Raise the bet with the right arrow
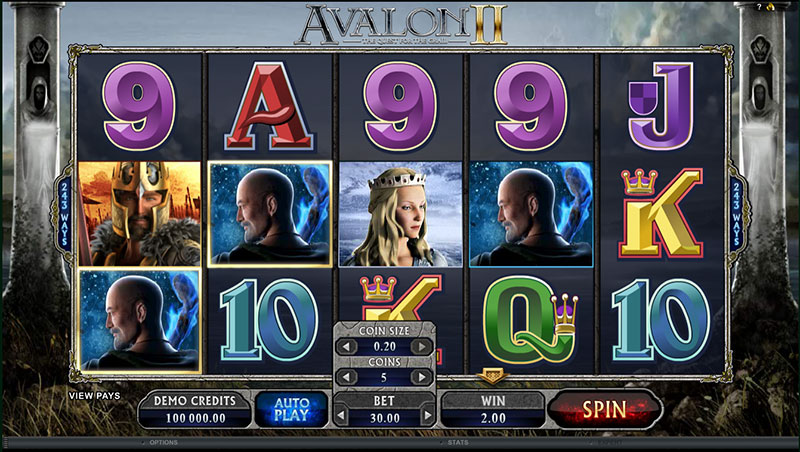 pyautogui.click(x=428, y=417)
